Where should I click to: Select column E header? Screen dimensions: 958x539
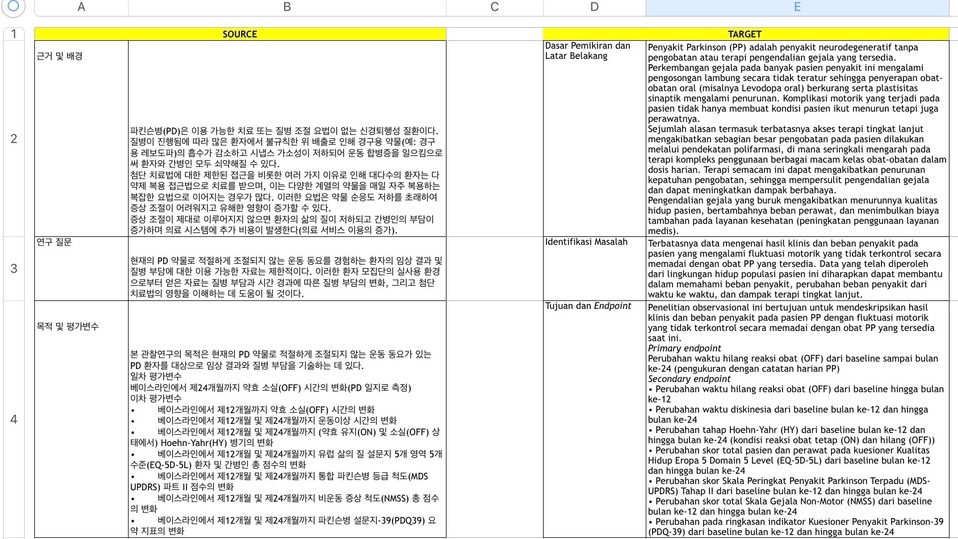[x=797, y=7]
